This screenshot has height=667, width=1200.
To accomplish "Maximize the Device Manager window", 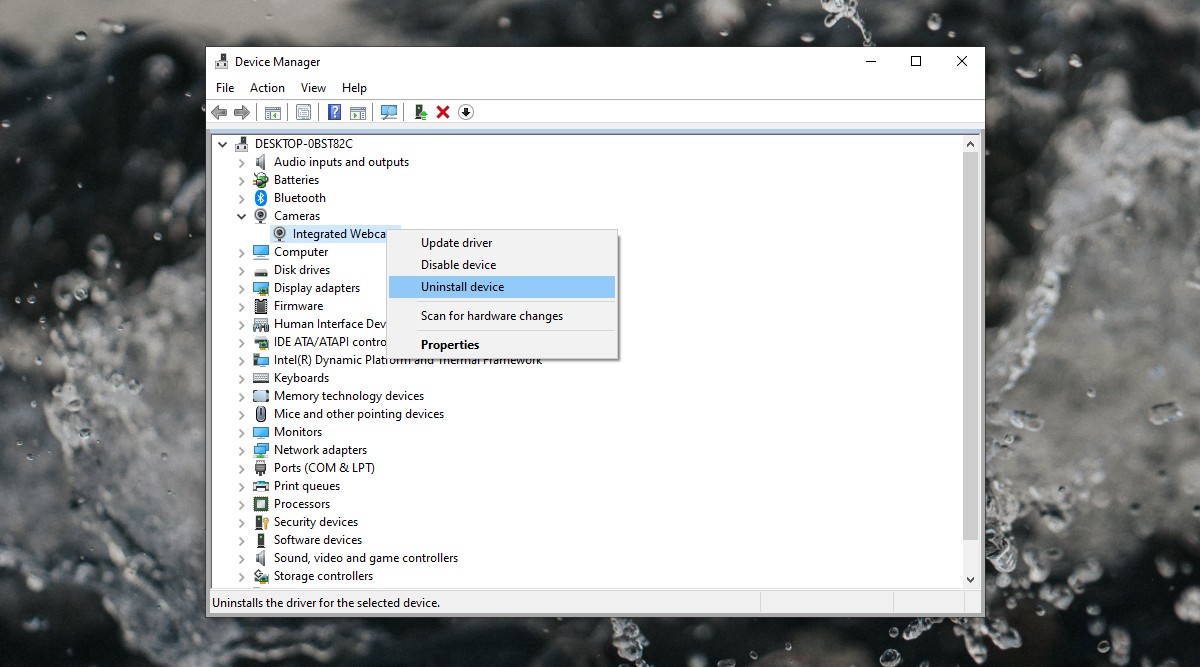I will pos(916,62).
